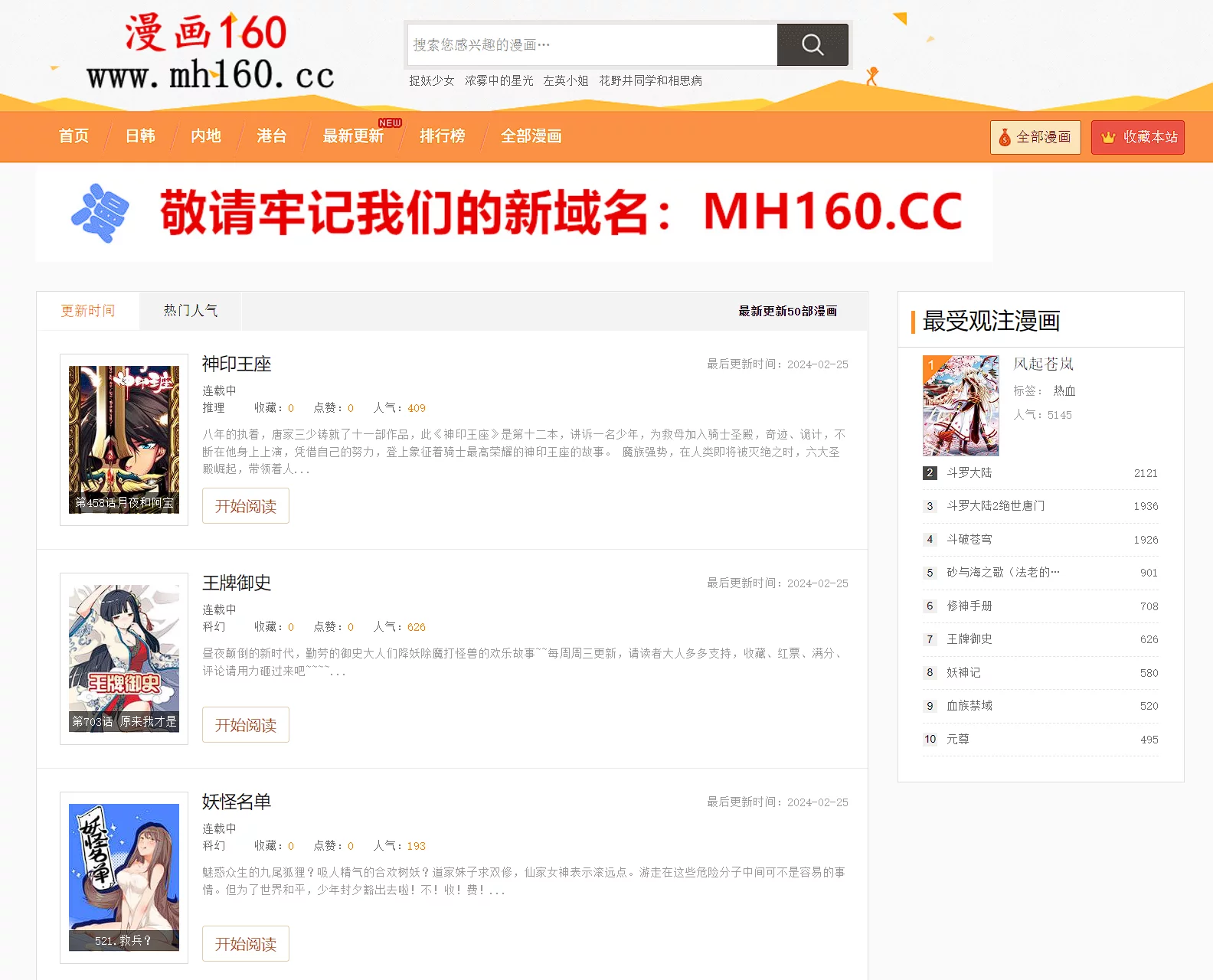
Task: Click 开始阅读 for 神印王座
Action: click(x=245, y=506)
